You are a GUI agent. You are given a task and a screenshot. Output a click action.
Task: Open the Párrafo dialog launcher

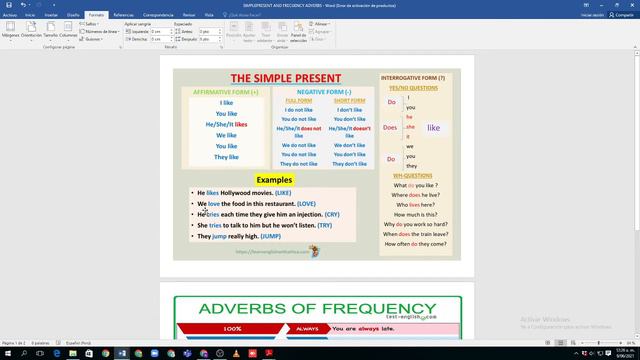(222, 47)
